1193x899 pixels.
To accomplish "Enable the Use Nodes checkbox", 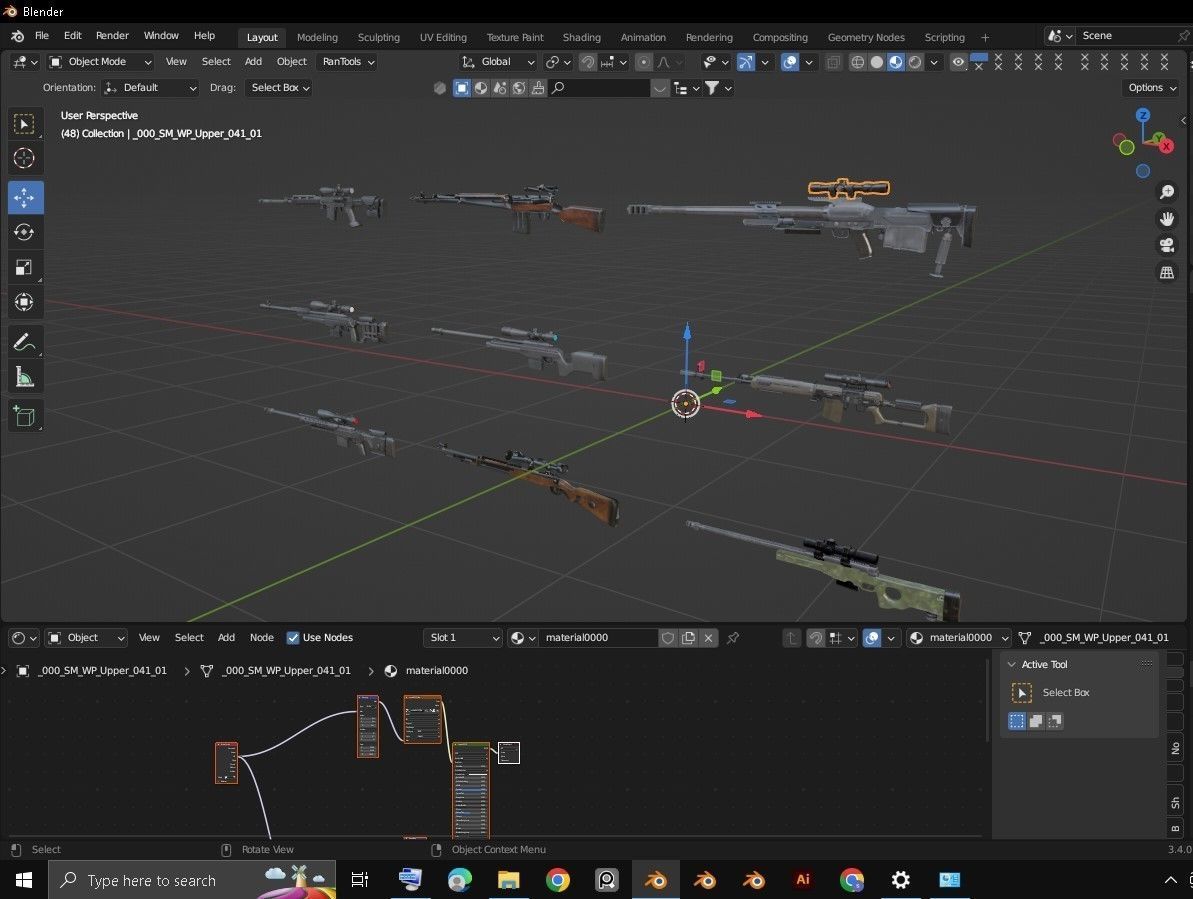I will [x=294, y=637].
